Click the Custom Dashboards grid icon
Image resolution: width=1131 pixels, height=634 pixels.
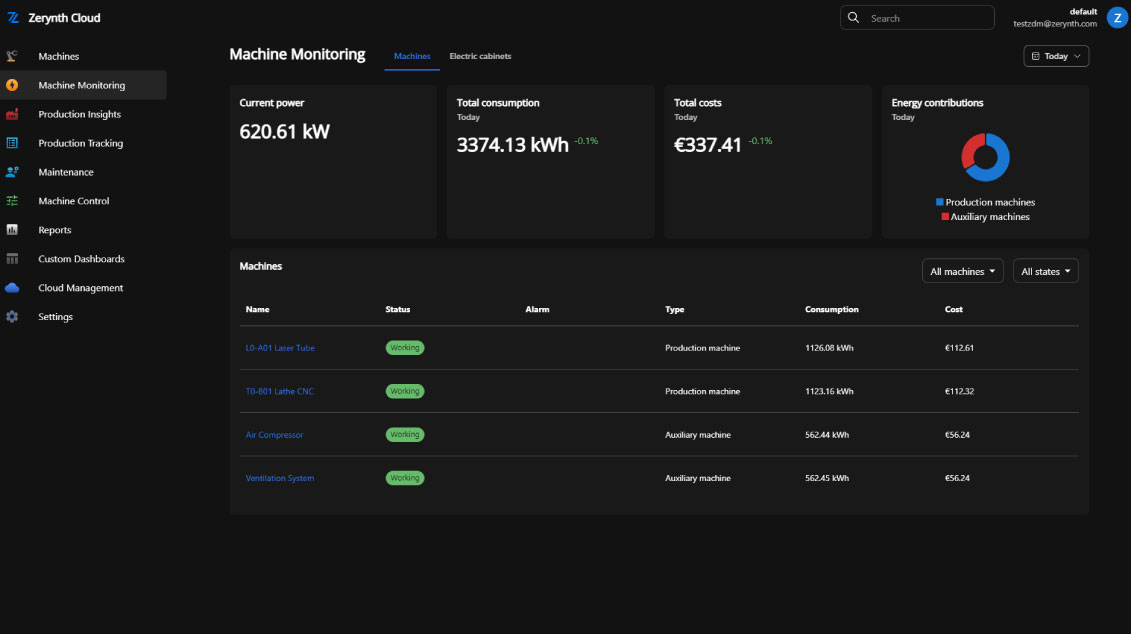12,258
